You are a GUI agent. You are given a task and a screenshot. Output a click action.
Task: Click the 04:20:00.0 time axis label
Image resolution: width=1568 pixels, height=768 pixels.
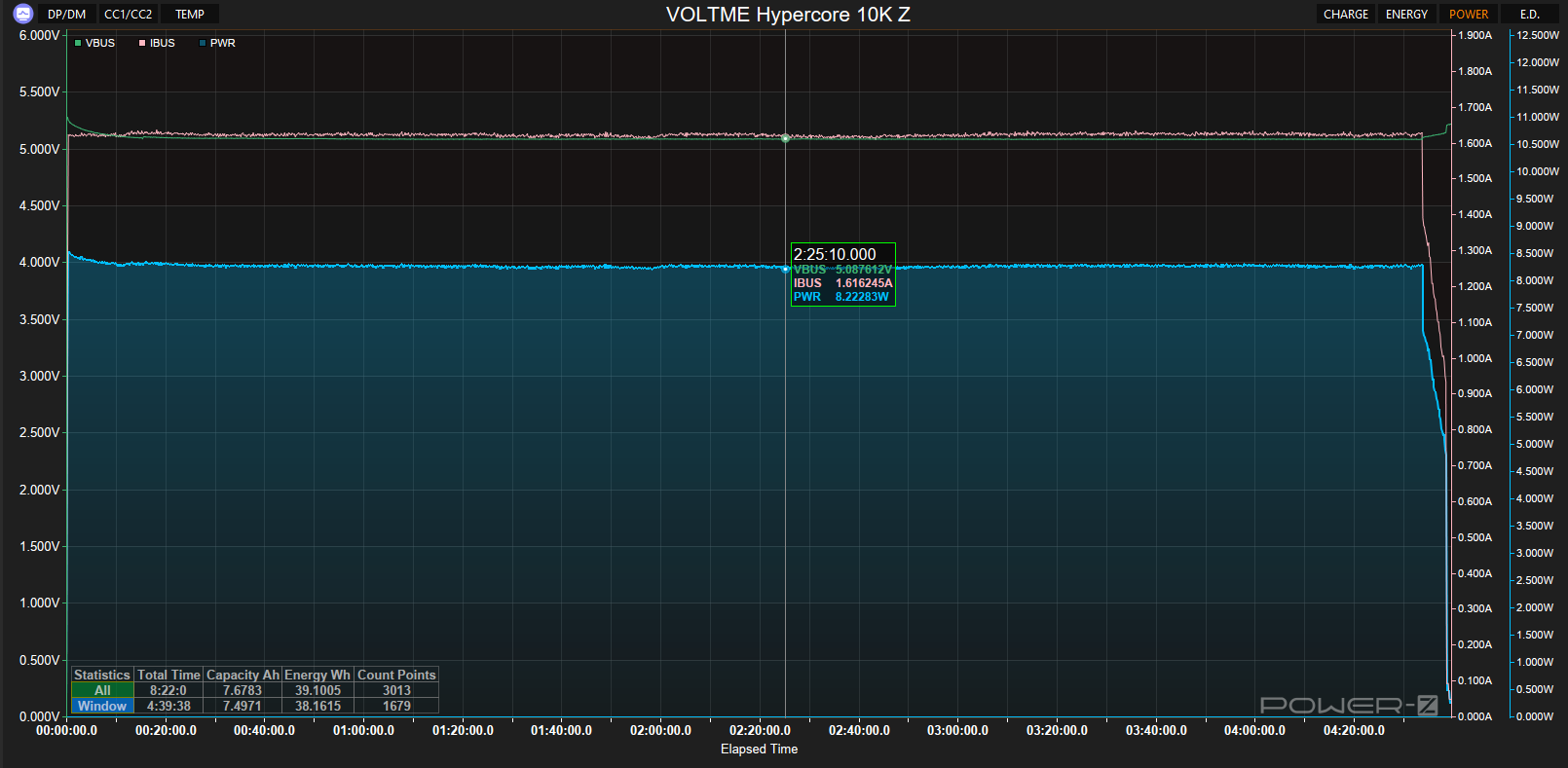(x=1354, y=730)
